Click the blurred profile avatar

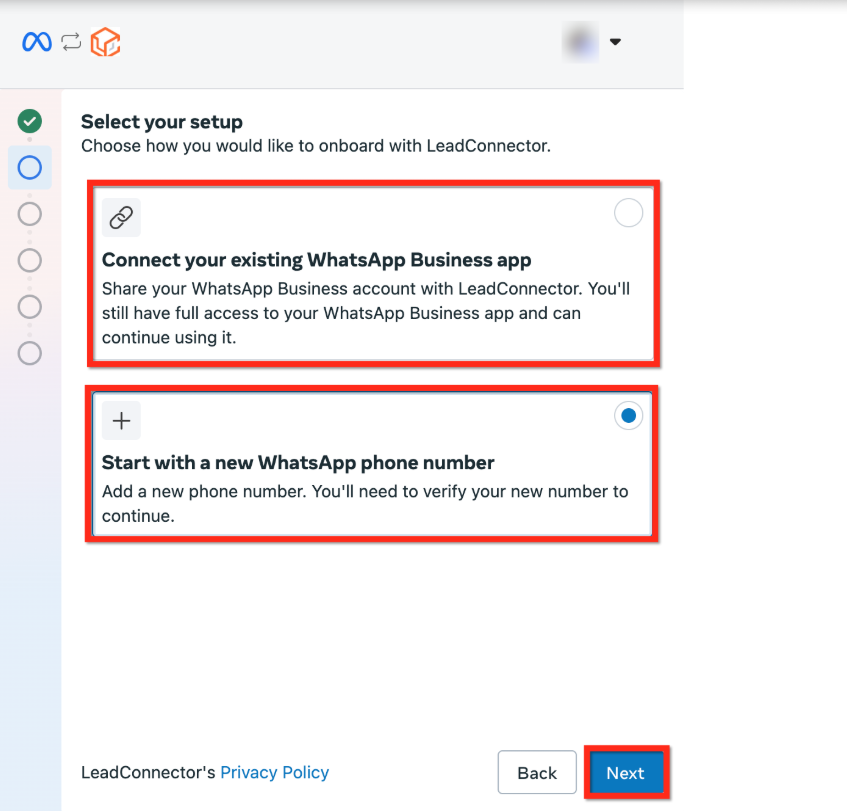581,42
